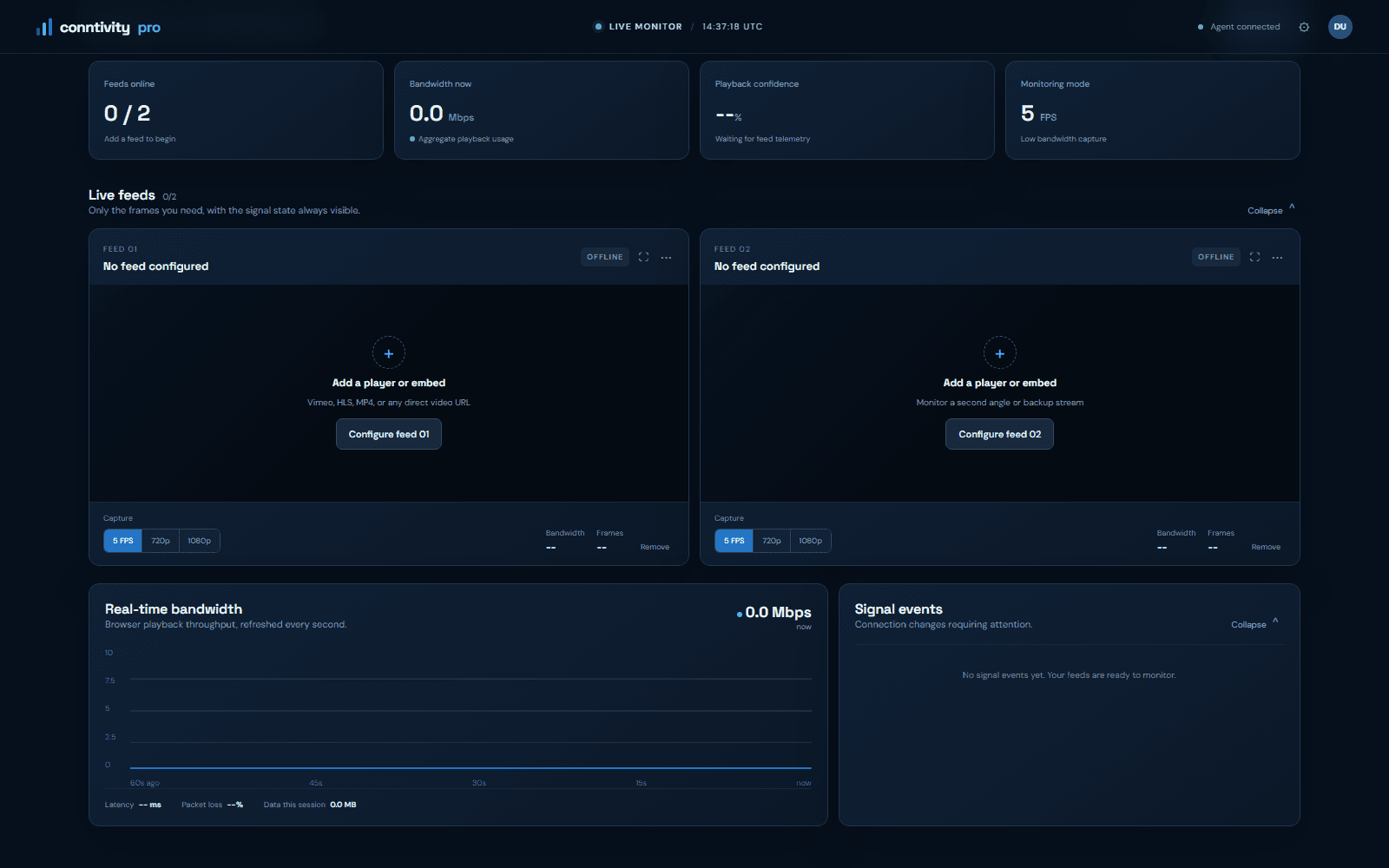Image resolution: width=1389 pixels, height=868 pixels.
Task: Remove Feed 01
Action: (655, 547)
